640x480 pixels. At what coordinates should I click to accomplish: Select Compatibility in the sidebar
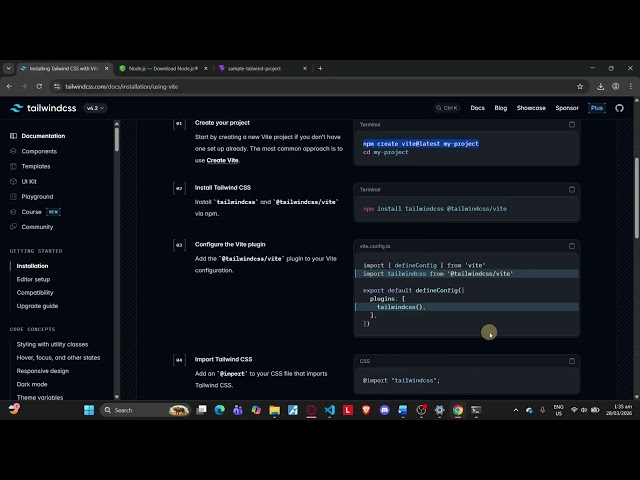[35, 293]
